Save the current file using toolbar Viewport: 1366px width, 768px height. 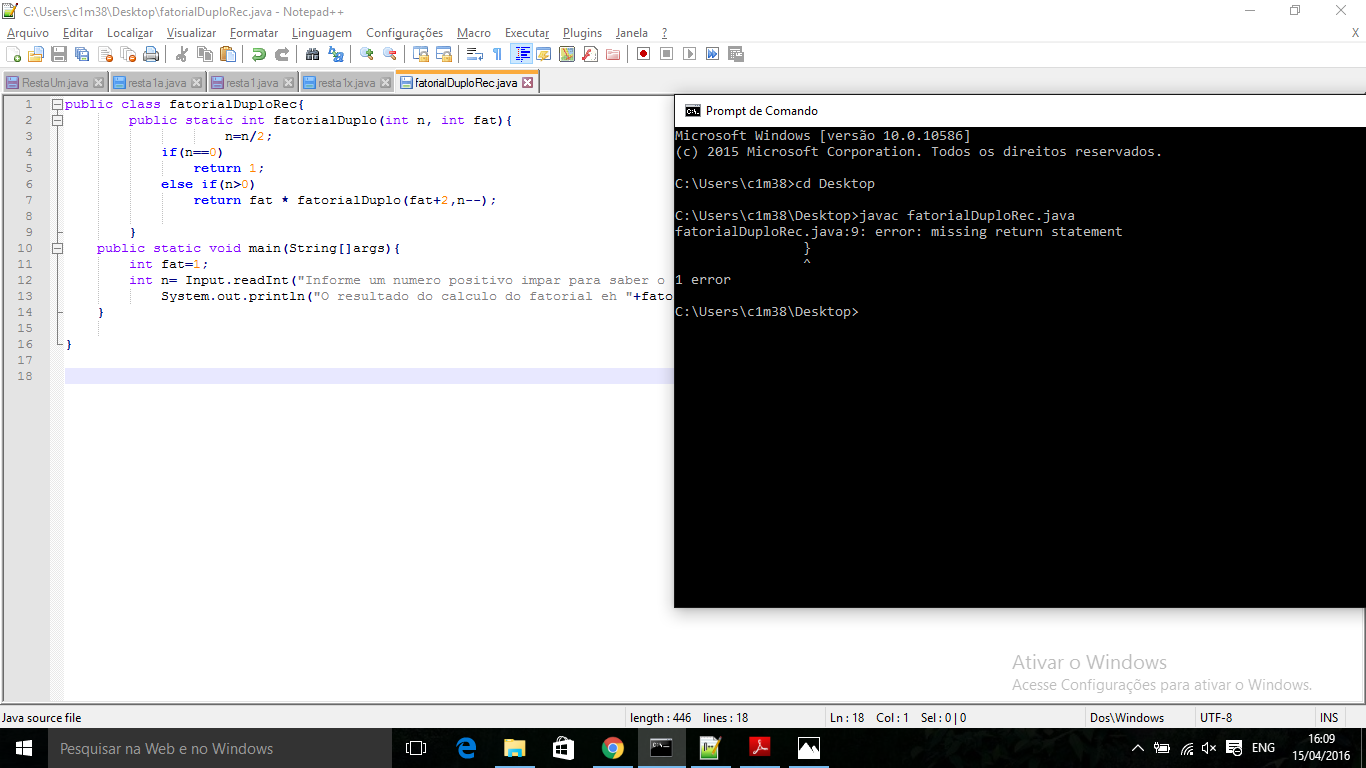[x=59, y=54]
